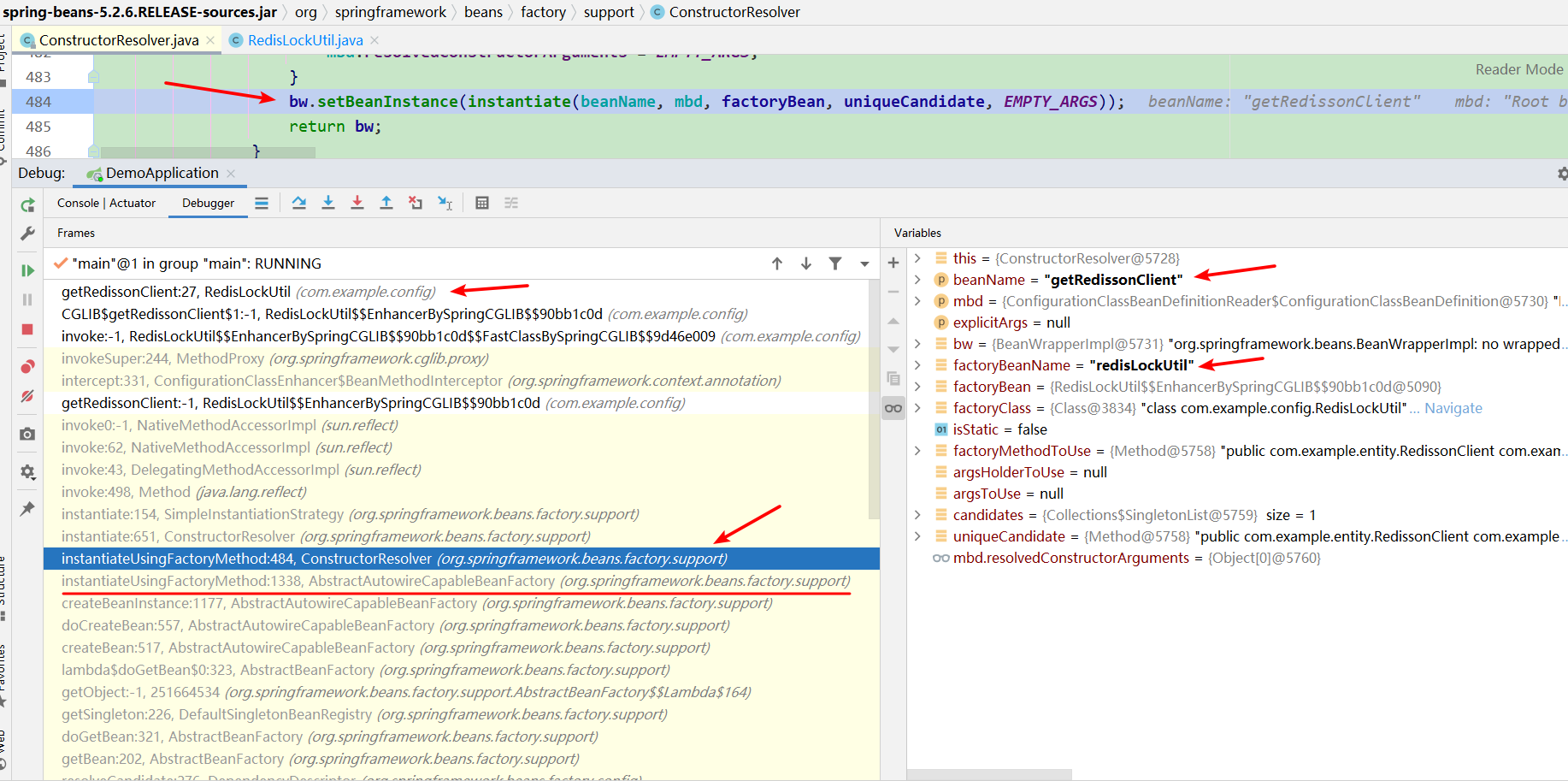Click the 'factory' breadcrumb

pyautogui.click(x=543, y=12)
